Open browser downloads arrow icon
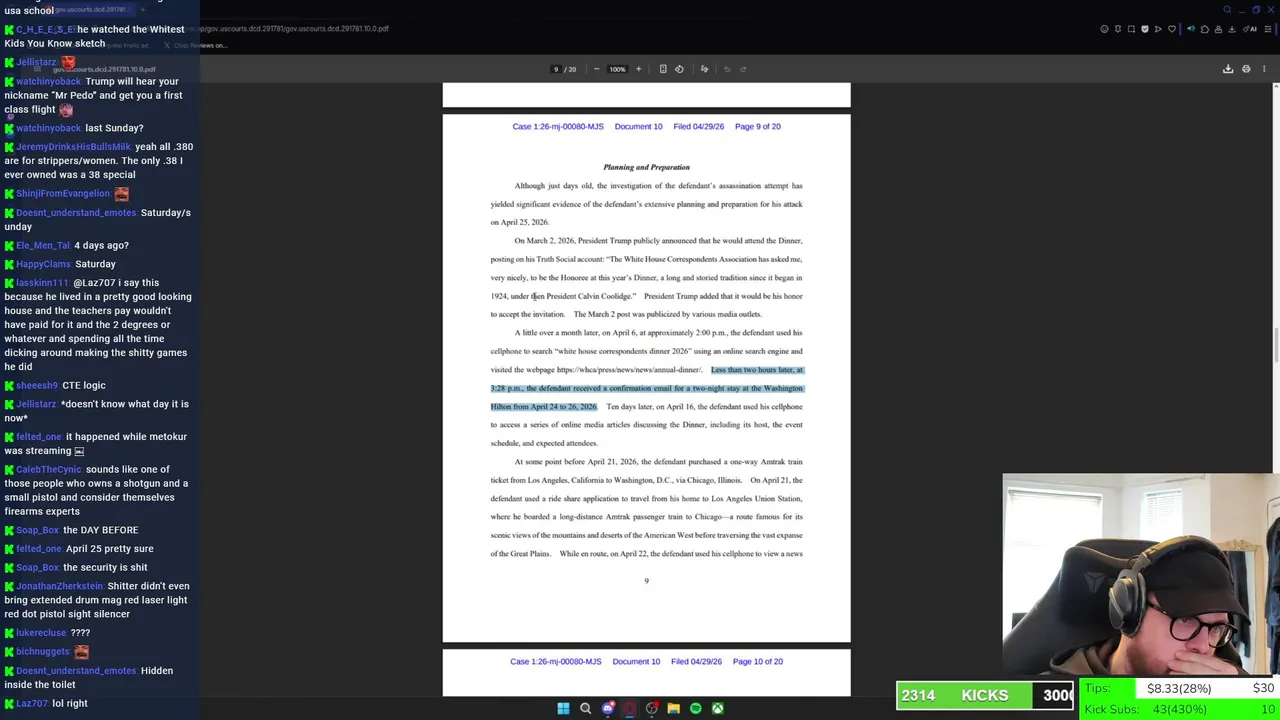This screenshot has height=720, width=1280. (1232, 29)
